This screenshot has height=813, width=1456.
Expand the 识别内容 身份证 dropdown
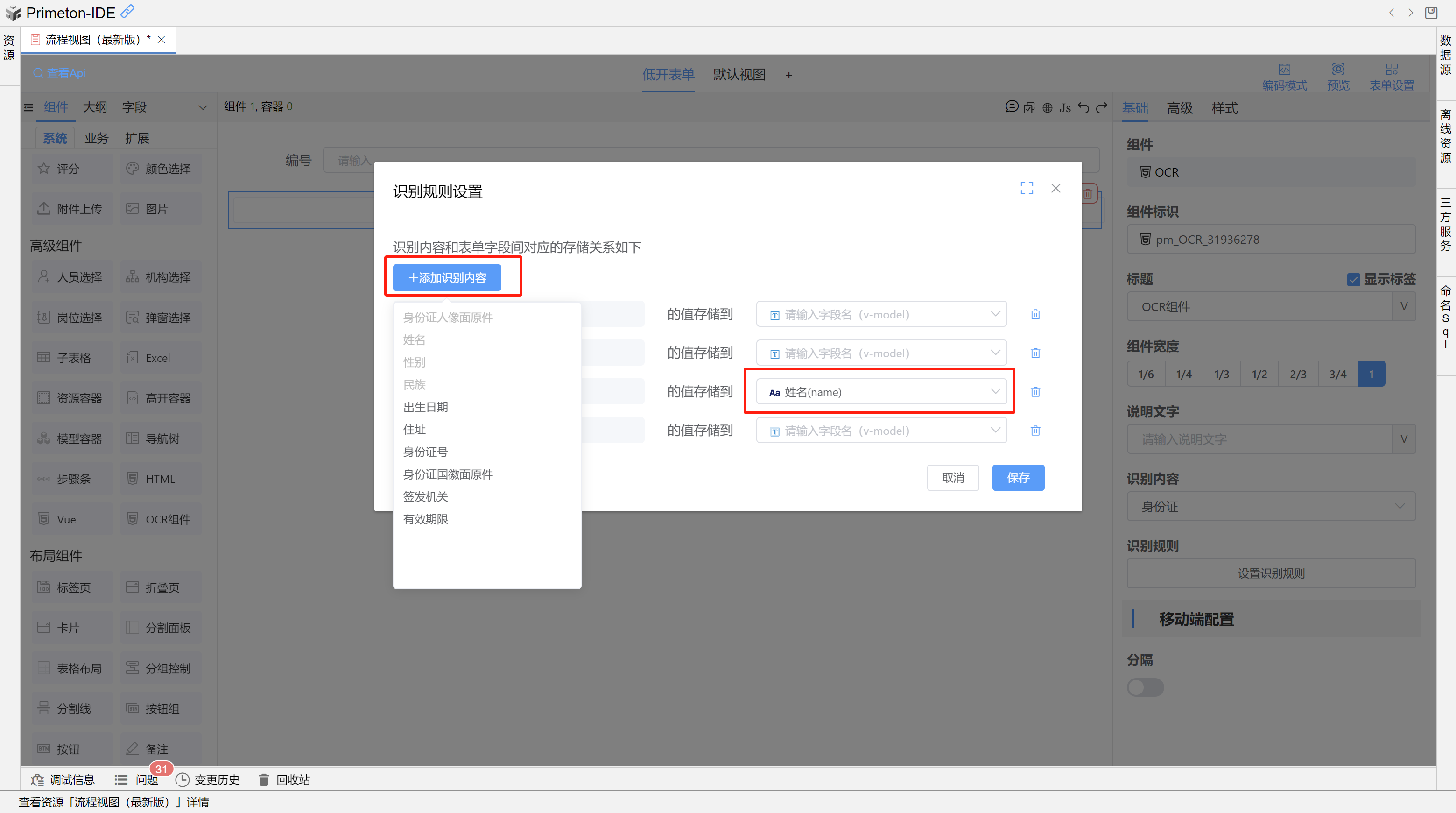[1271, 507]
